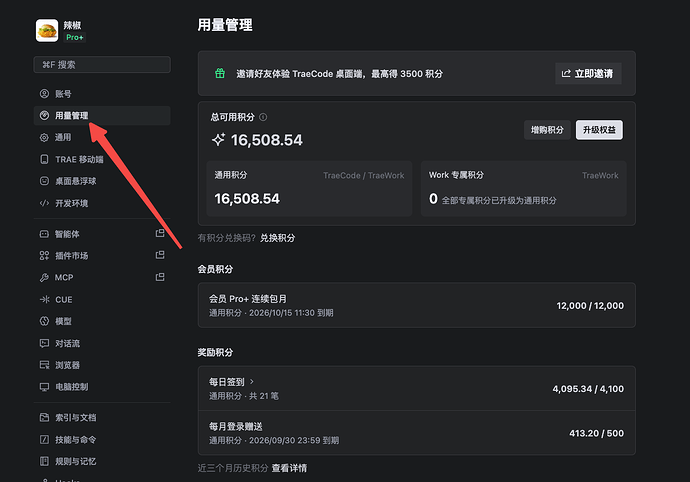This screenshot has width=690, height=482.
Task: Click the 智能体 sidebar label
Action: coord(67,234)
